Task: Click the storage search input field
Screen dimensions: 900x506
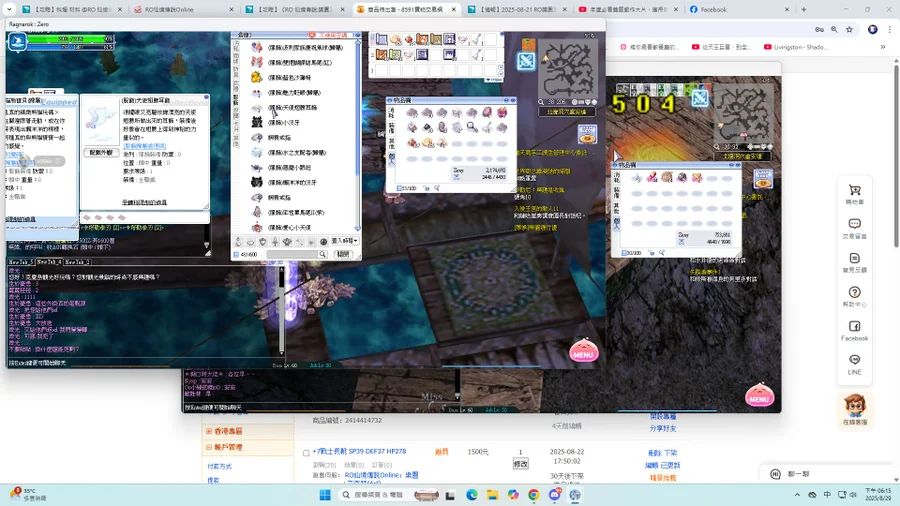Action: [292, 254]
